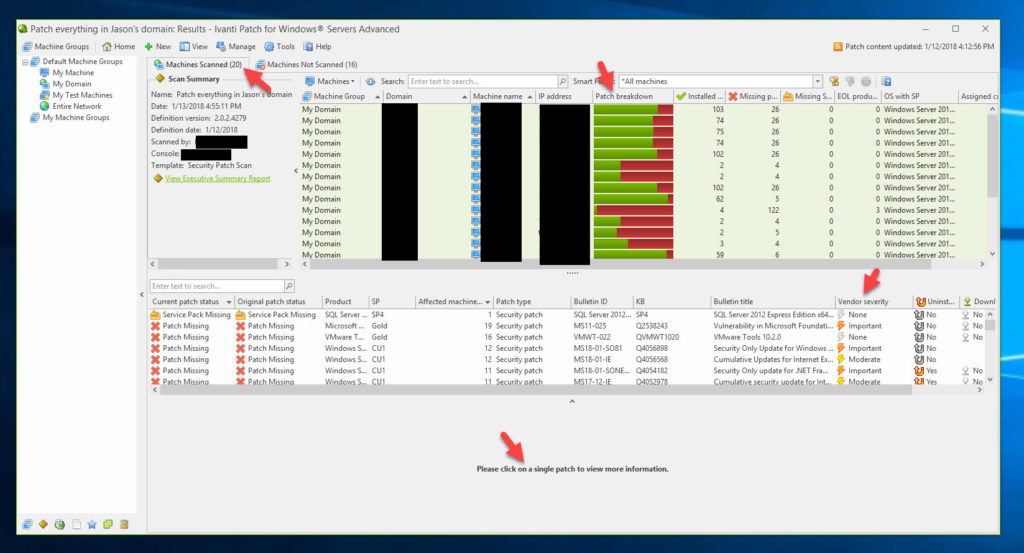
Task: Click the RSS patch content updated icon
Action: click(838, 47)
